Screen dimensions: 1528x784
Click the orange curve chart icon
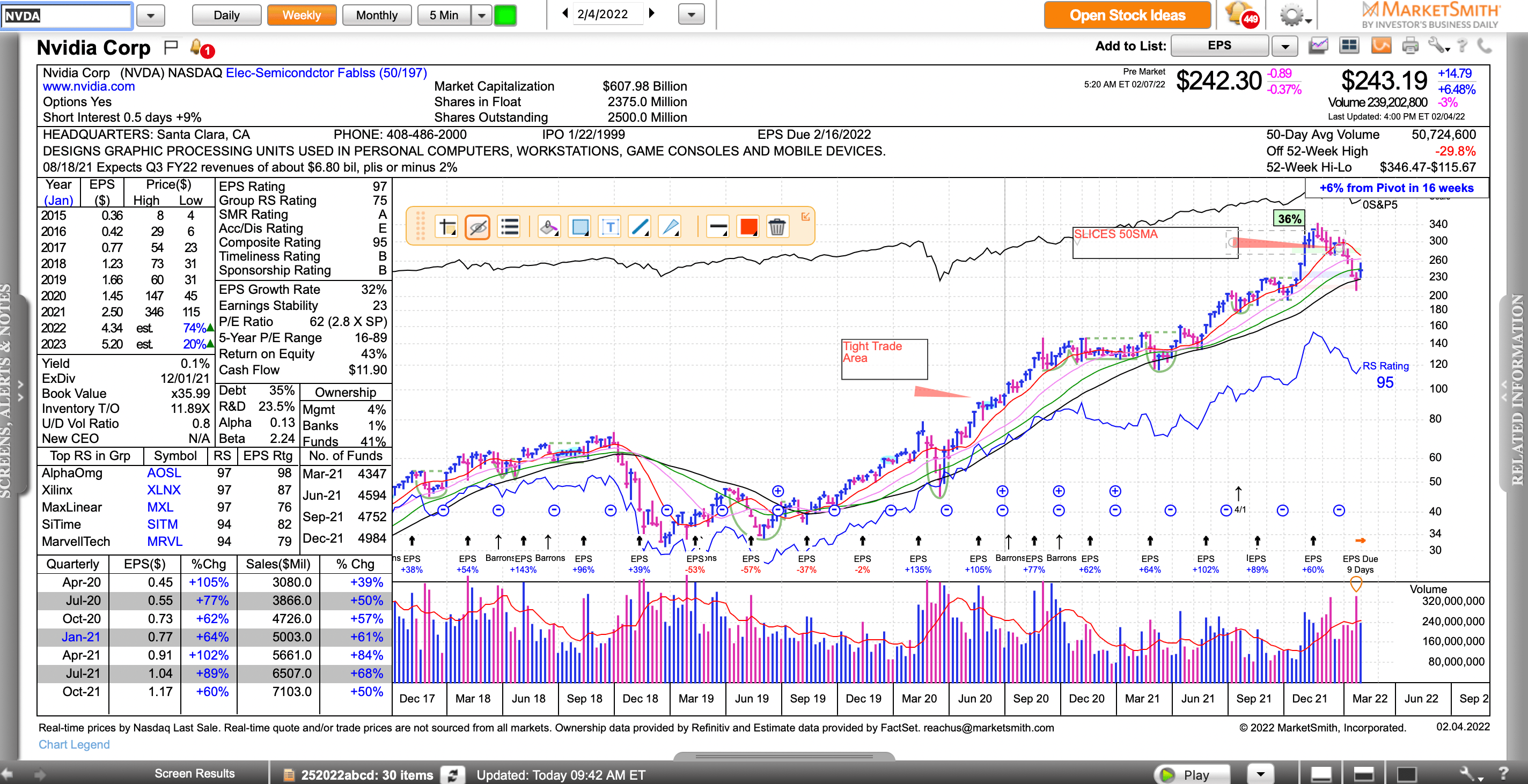[x=1381, y=46]
